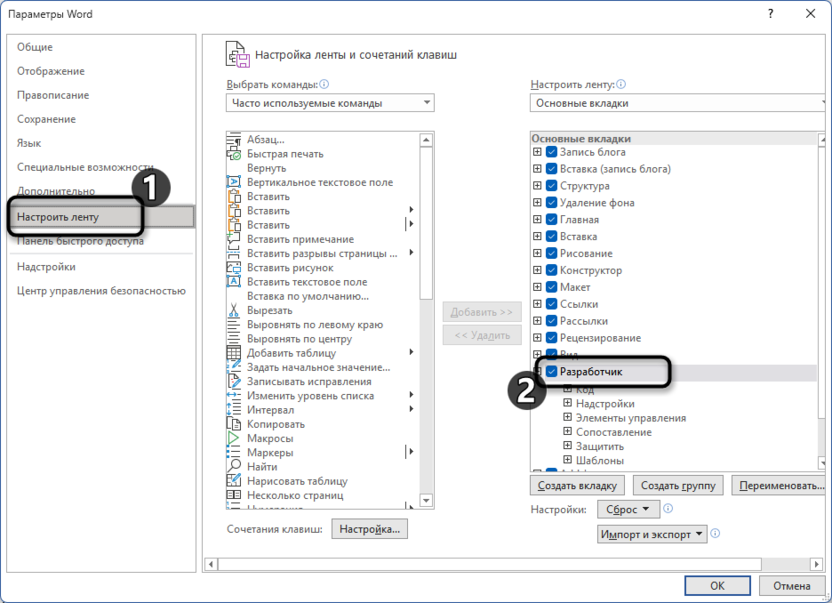The width and height of the screenshot is (832, 603).
Task: Click the Интервал line spacing icon
Action: click(234, 410)
